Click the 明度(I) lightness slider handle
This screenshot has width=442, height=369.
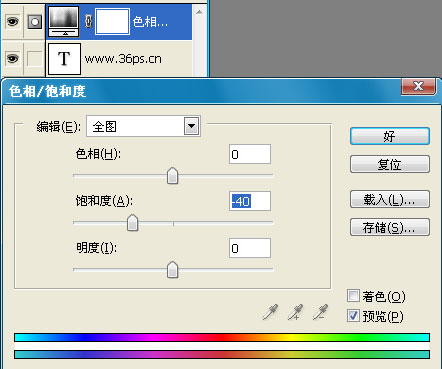pyautogui.click(x=172, y=269)
